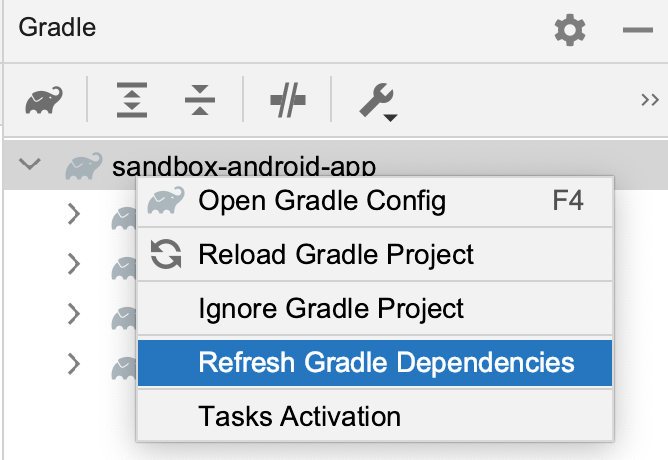Screen dimensions: 668x460
Task: Click the Collapse All toolbar icon
Action: (200, 100)
